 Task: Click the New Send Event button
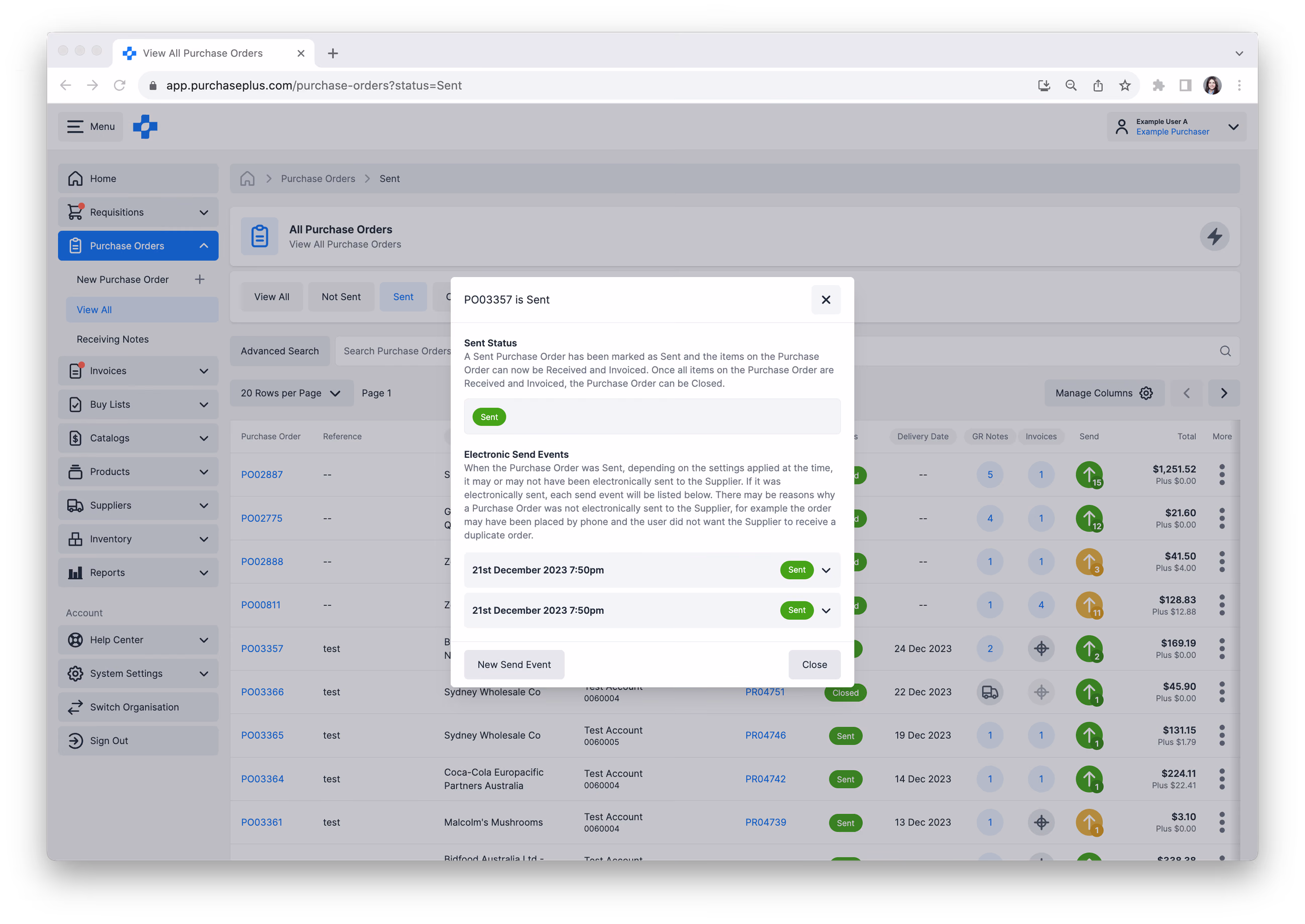[x=513, y=665]
